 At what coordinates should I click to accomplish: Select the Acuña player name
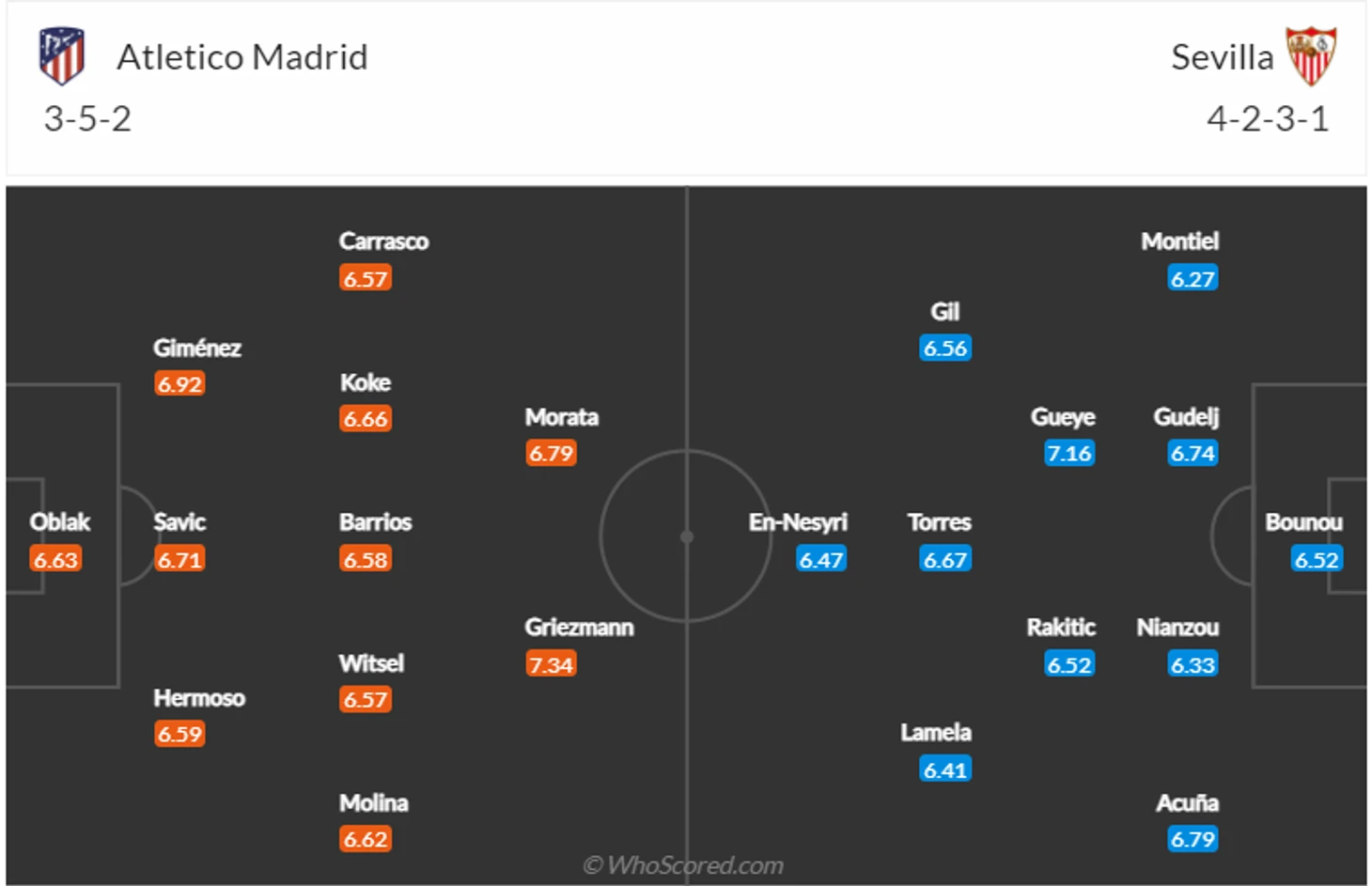pos(1187,802)
